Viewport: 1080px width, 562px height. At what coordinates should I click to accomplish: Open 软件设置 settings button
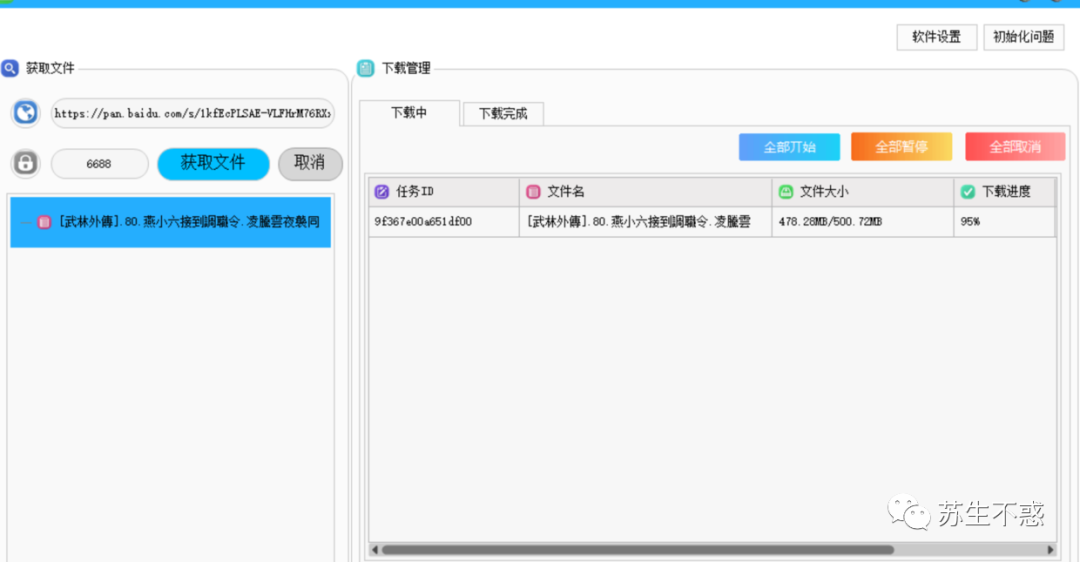pos(937,37)
